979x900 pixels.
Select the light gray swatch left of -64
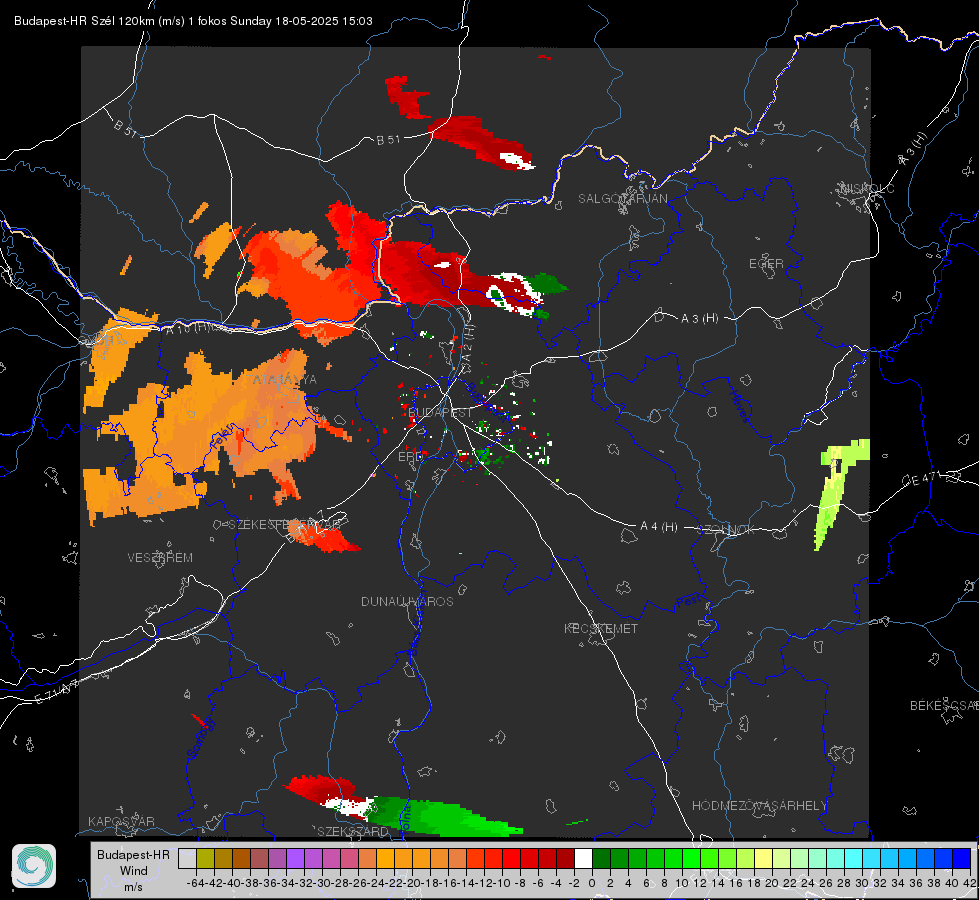[x=187, y=859]
